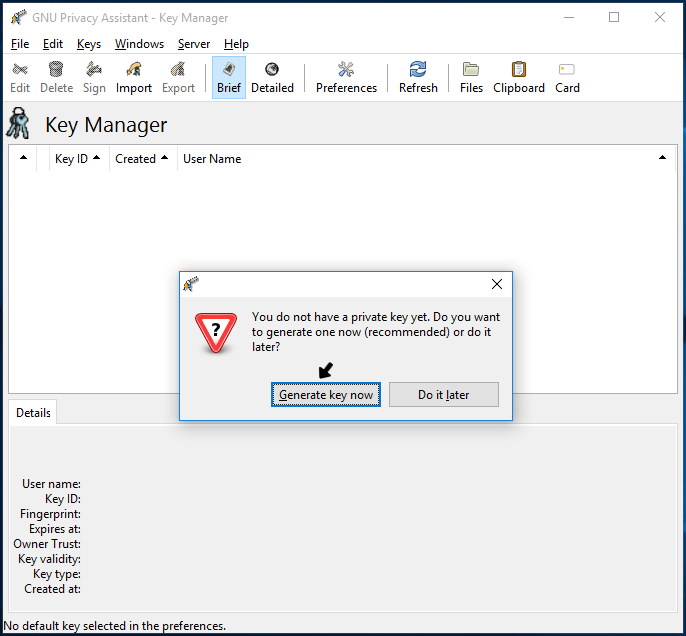This screenshot has height=636, width=686.
Task: Click the 'Expires at:' label in Details
Action: pos(55,529)
